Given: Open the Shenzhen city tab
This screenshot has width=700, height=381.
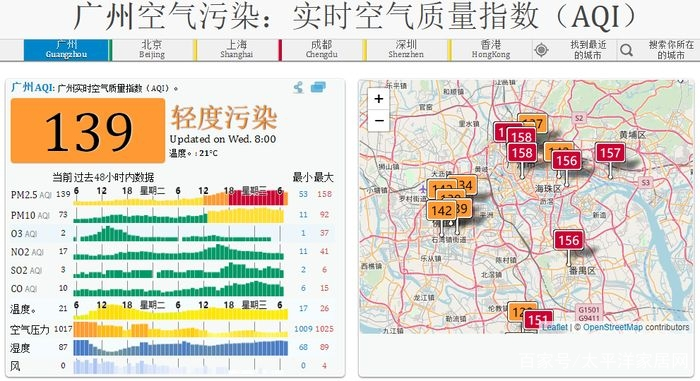Looking at the screenshot, I should (406, 50).
